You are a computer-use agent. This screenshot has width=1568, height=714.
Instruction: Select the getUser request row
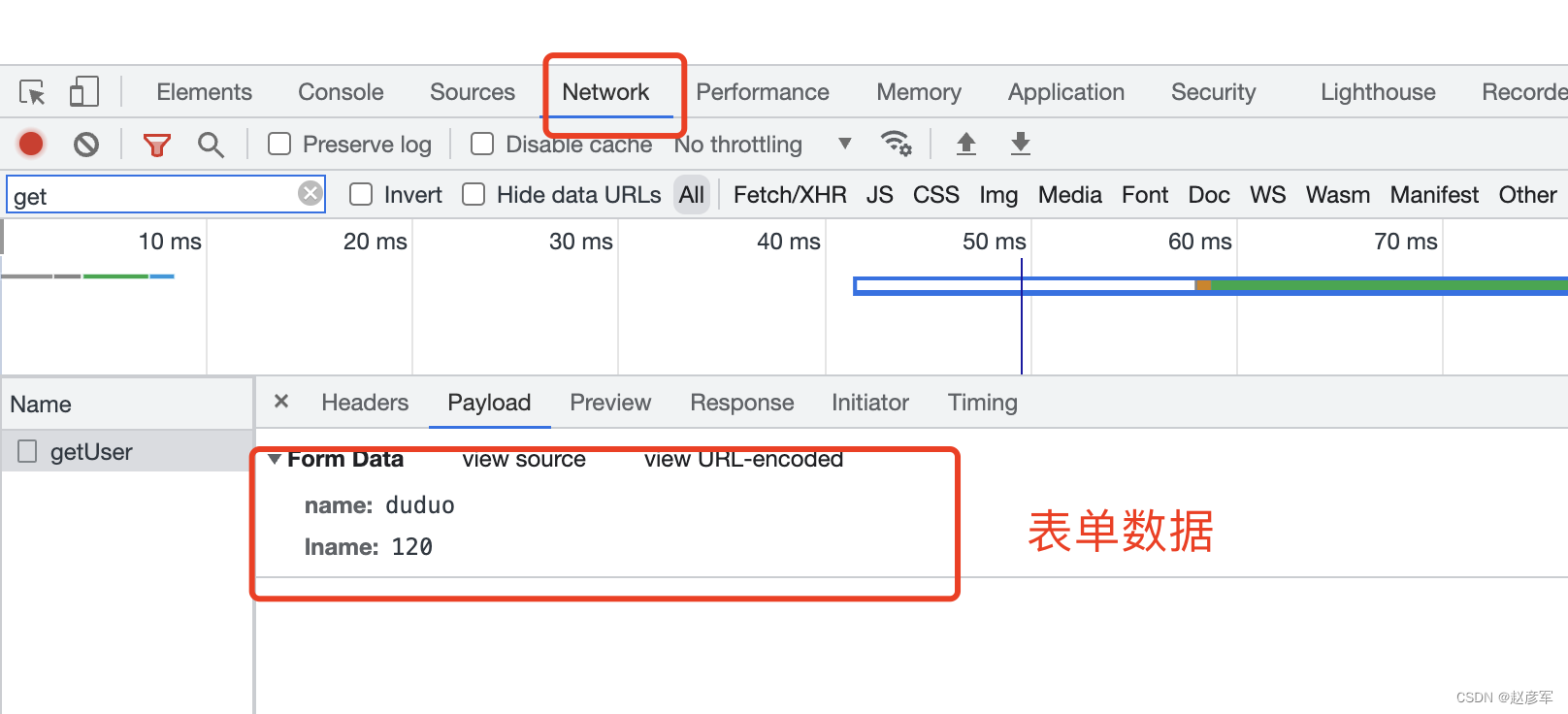127,451
